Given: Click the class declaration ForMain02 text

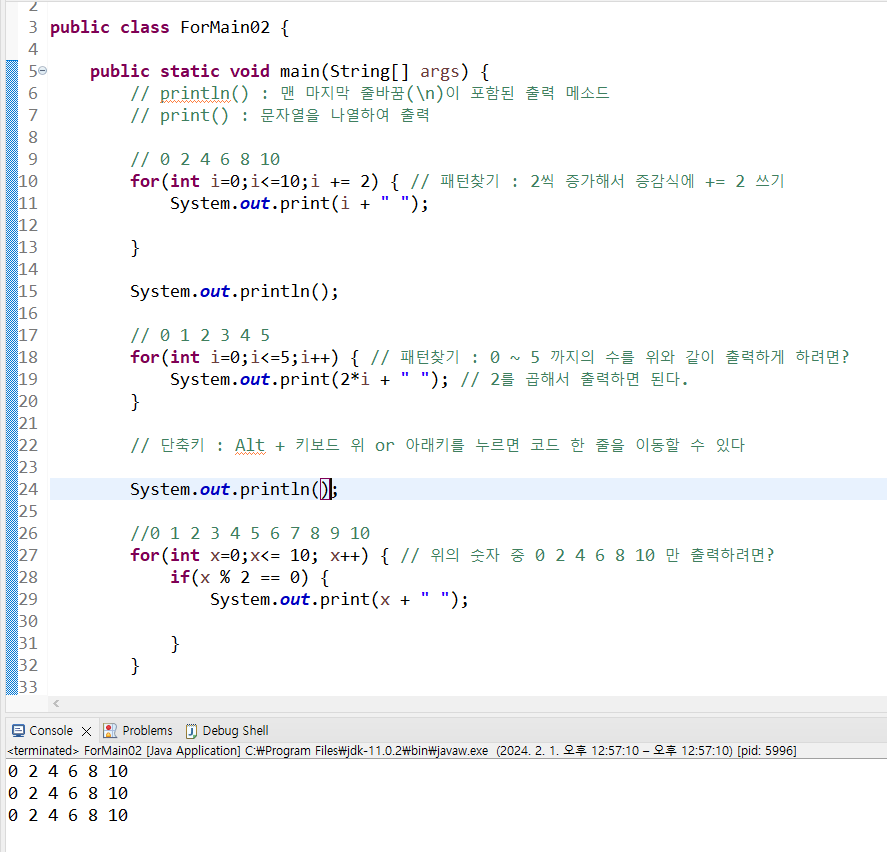Looking at the screenshot, I should (x=225, y=27).
